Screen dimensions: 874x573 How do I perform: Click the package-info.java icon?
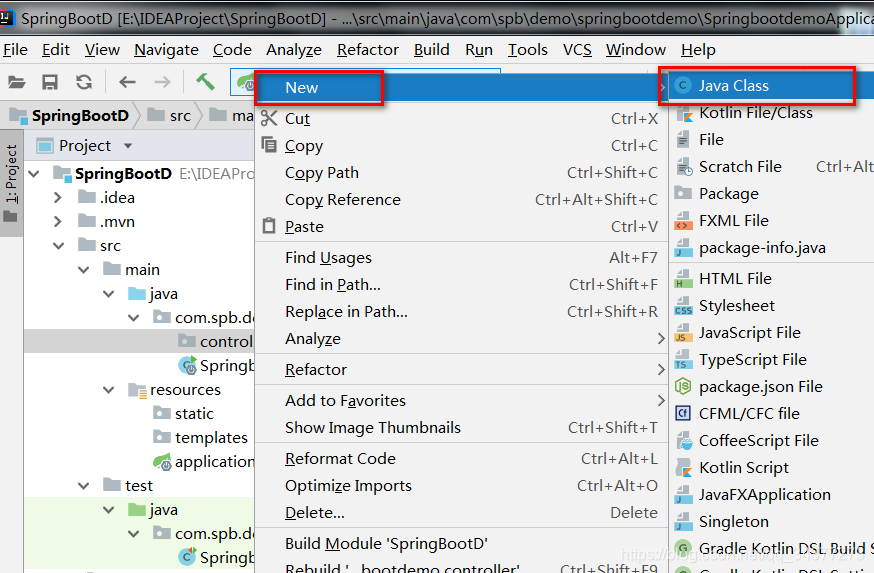click(683, 247)
